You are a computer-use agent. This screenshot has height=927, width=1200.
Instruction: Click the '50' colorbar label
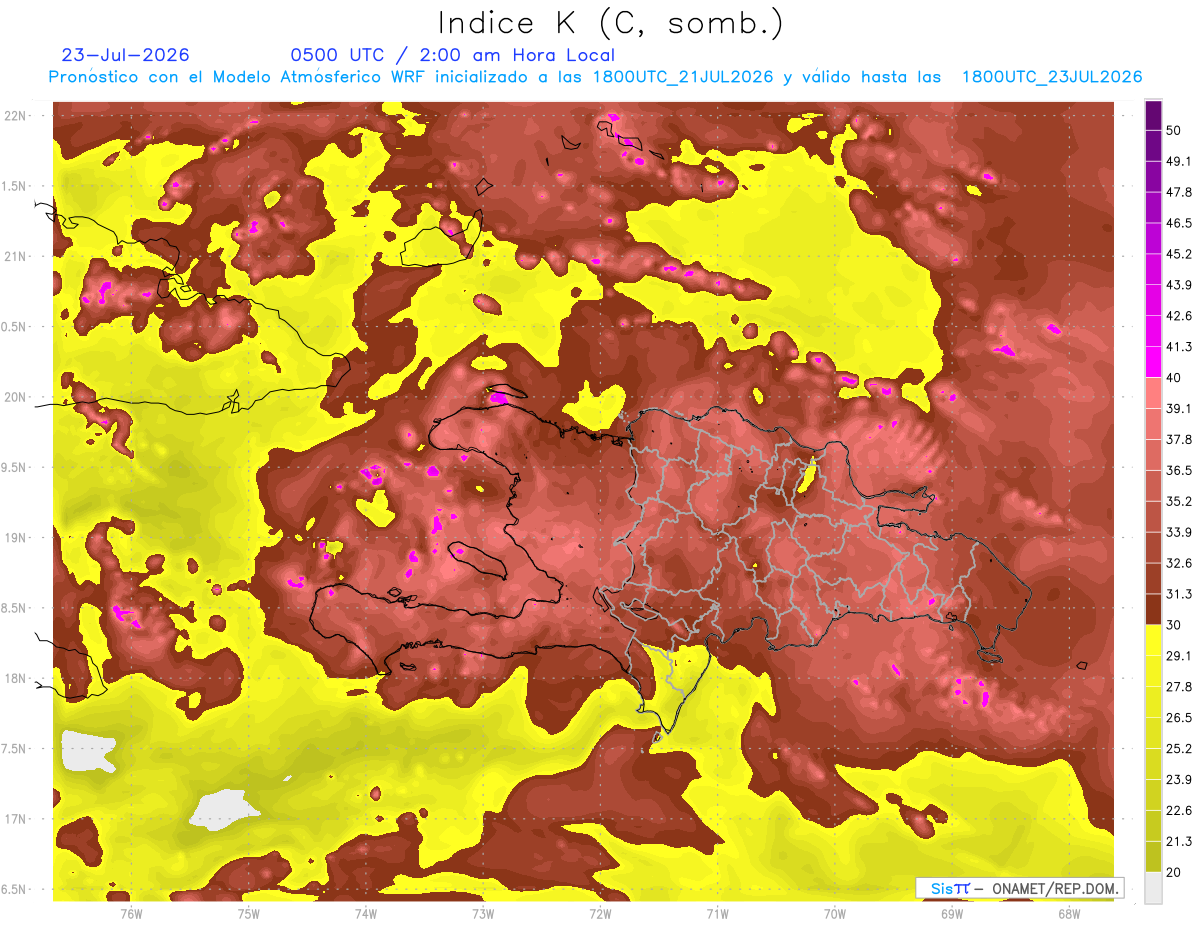point(1173,130)
